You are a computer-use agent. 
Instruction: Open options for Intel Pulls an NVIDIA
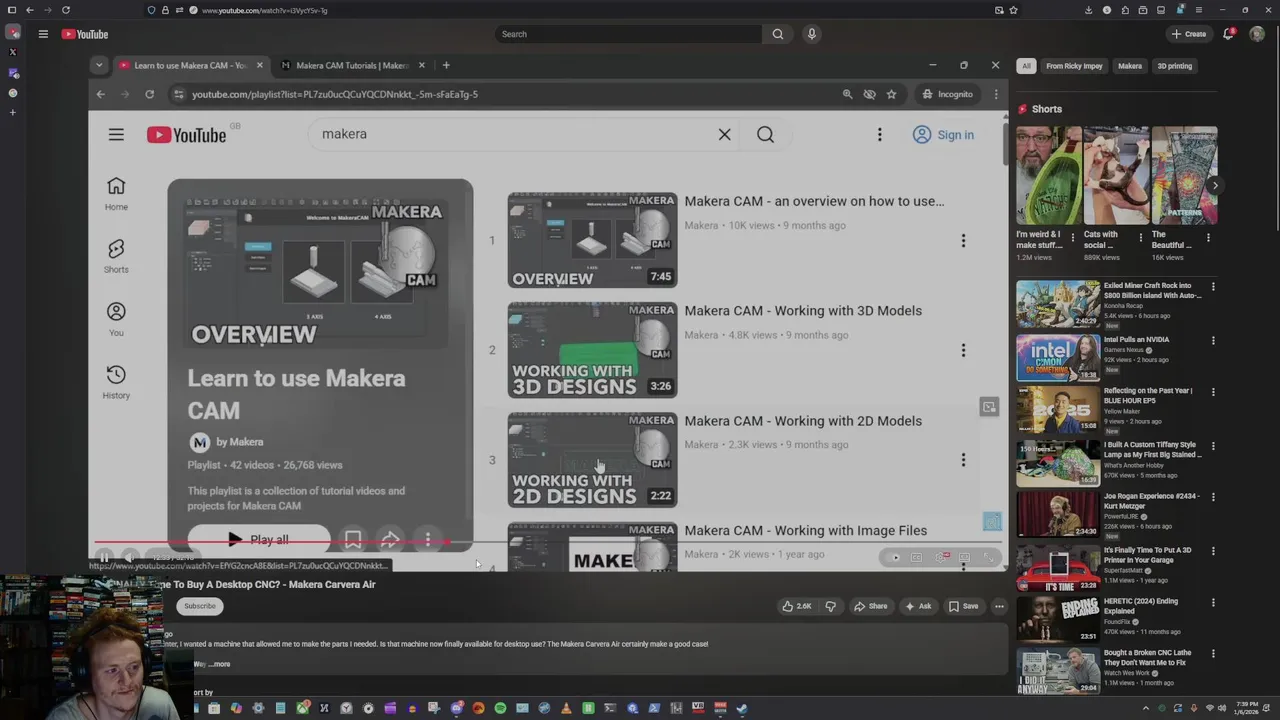1213,340
